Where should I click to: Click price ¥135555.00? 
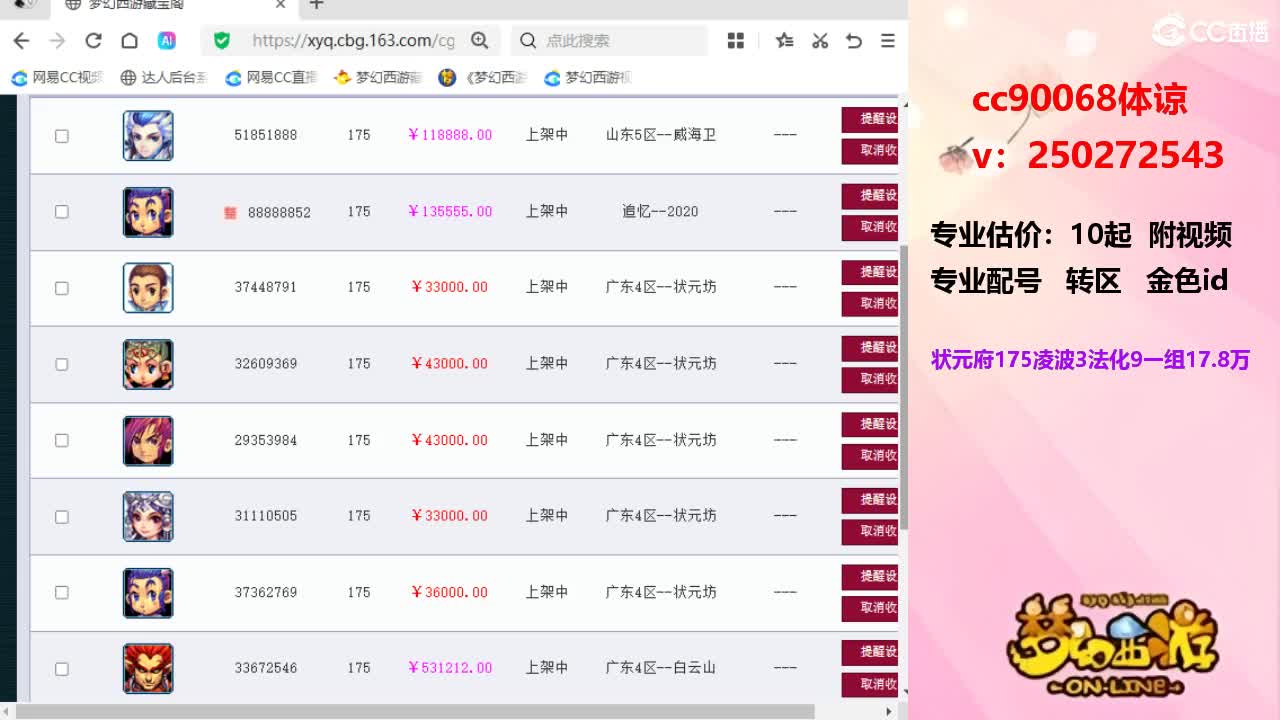point(450,211)
